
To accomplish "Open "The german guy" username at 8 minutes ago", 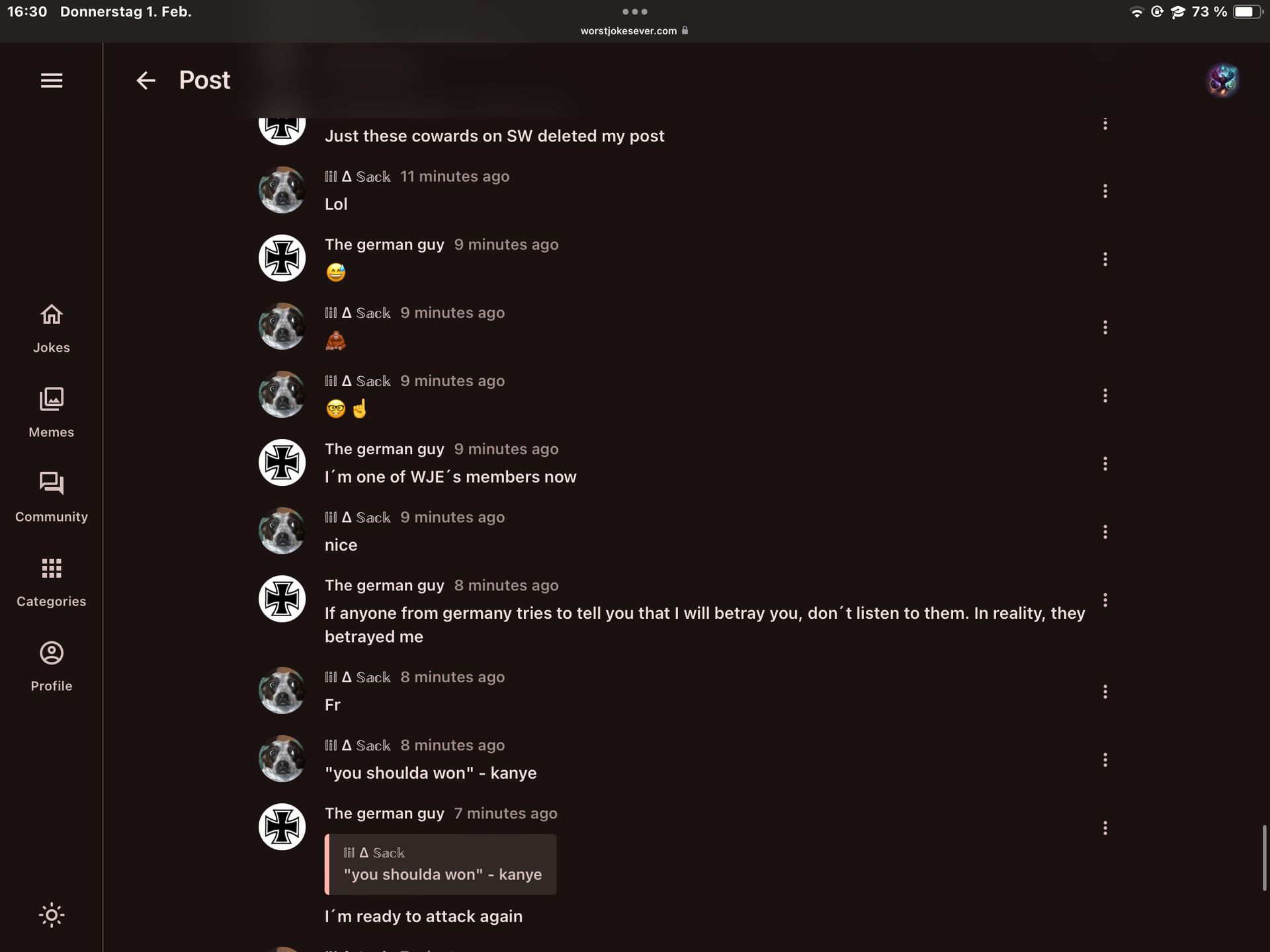I will pyautogui.click(x=384, y=586).
